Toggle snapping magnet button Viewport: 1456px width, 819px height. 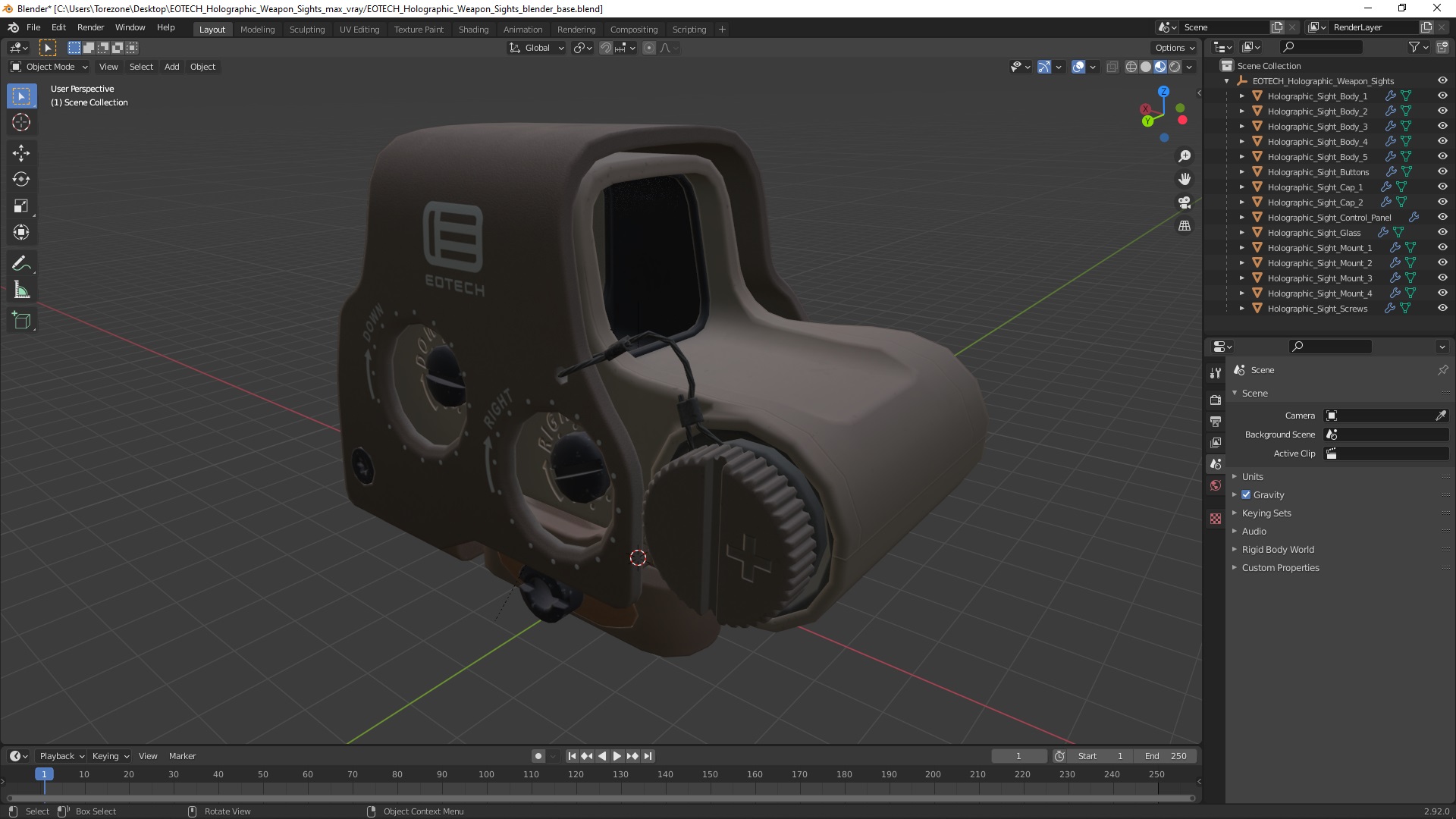(605, 48)
